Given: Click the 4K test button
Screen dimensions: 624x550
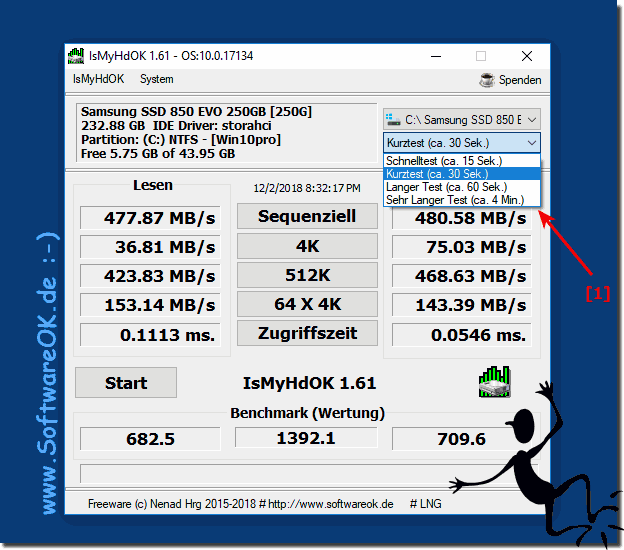Looking at the screenshot, I should (x=307, y=246).
